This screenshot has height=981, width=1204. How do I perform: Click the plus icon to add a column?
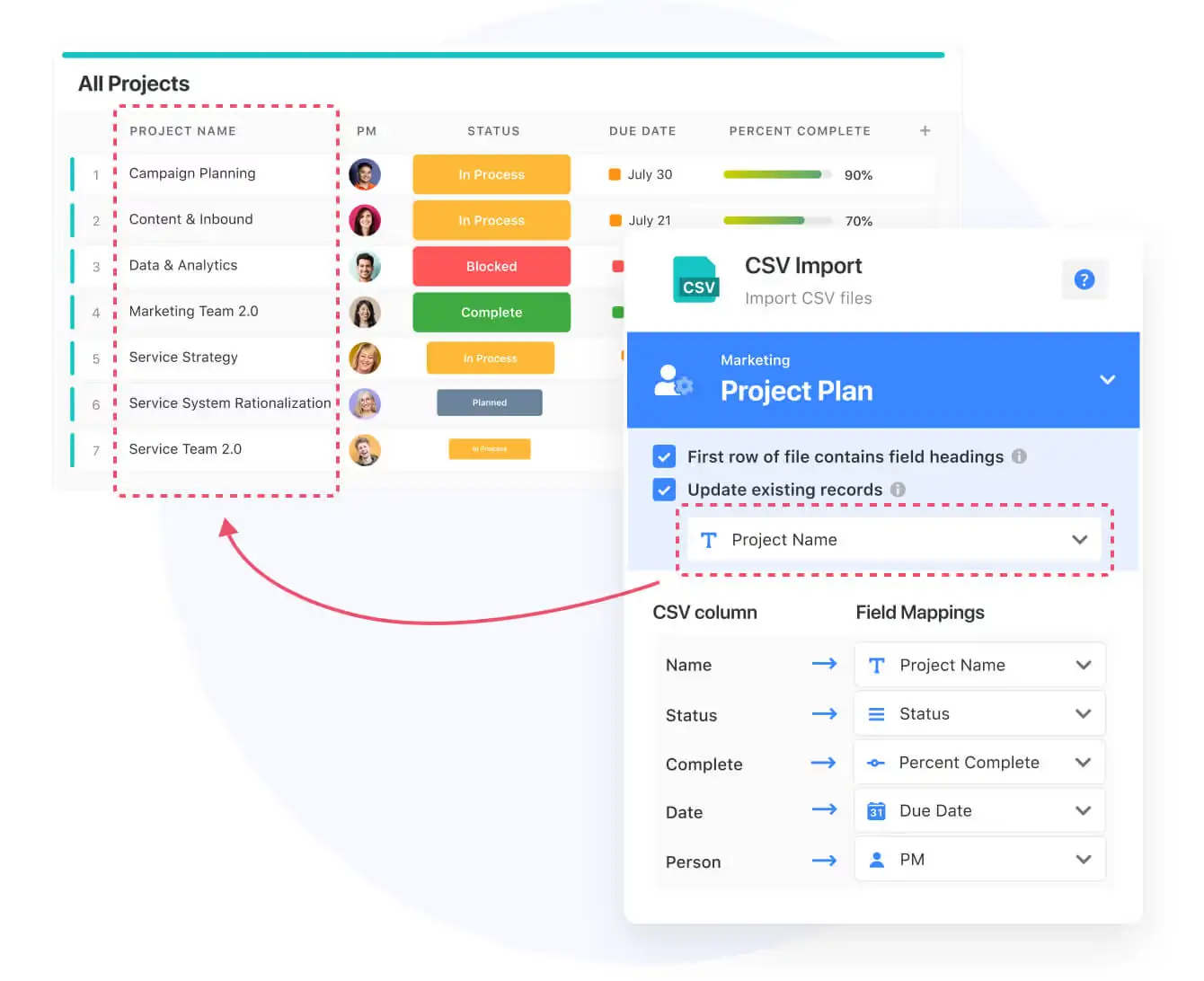tap(925, 130)
